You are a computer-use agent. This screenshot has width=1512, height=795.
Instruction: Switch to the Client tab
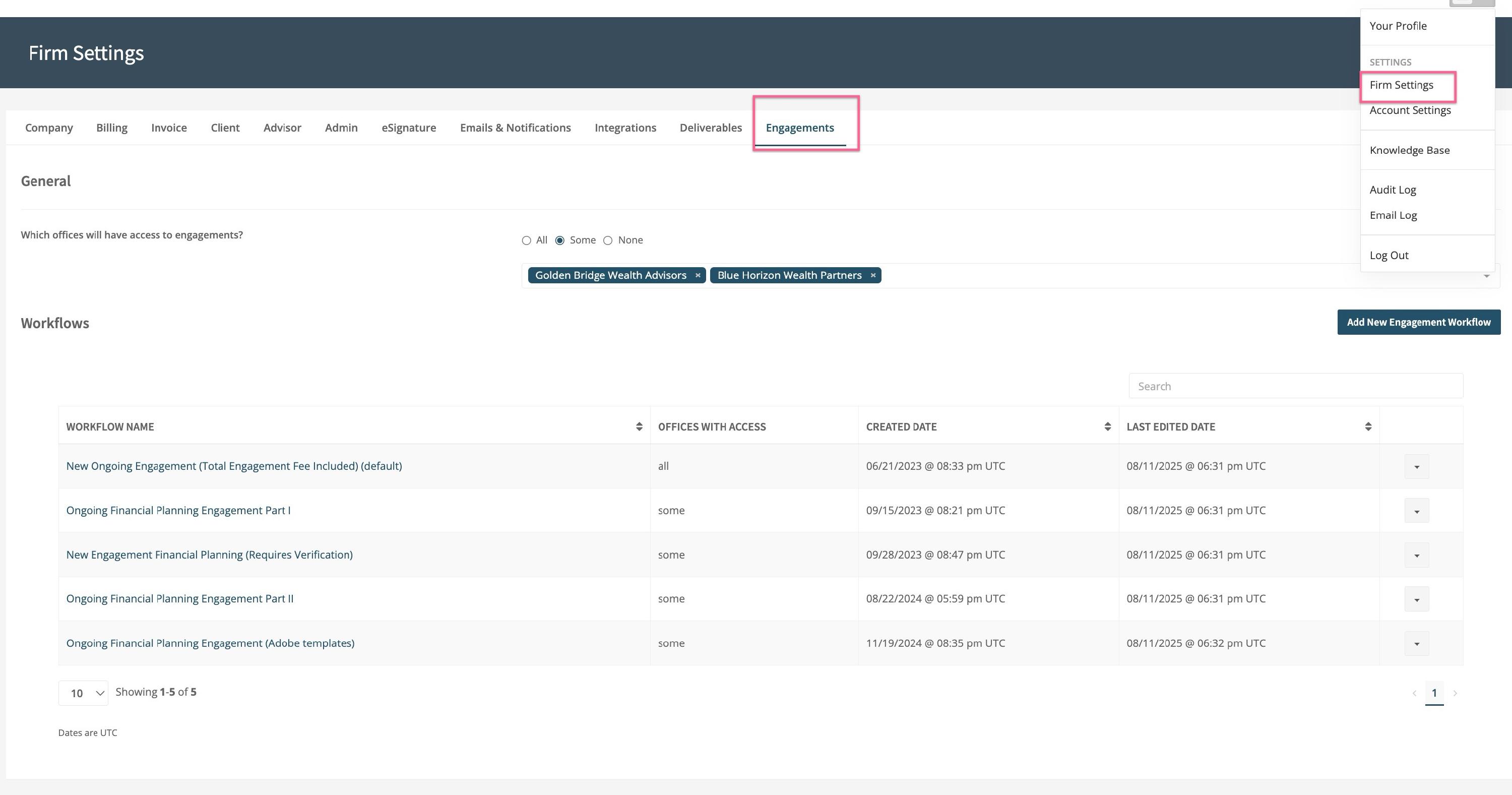(225, 128)
